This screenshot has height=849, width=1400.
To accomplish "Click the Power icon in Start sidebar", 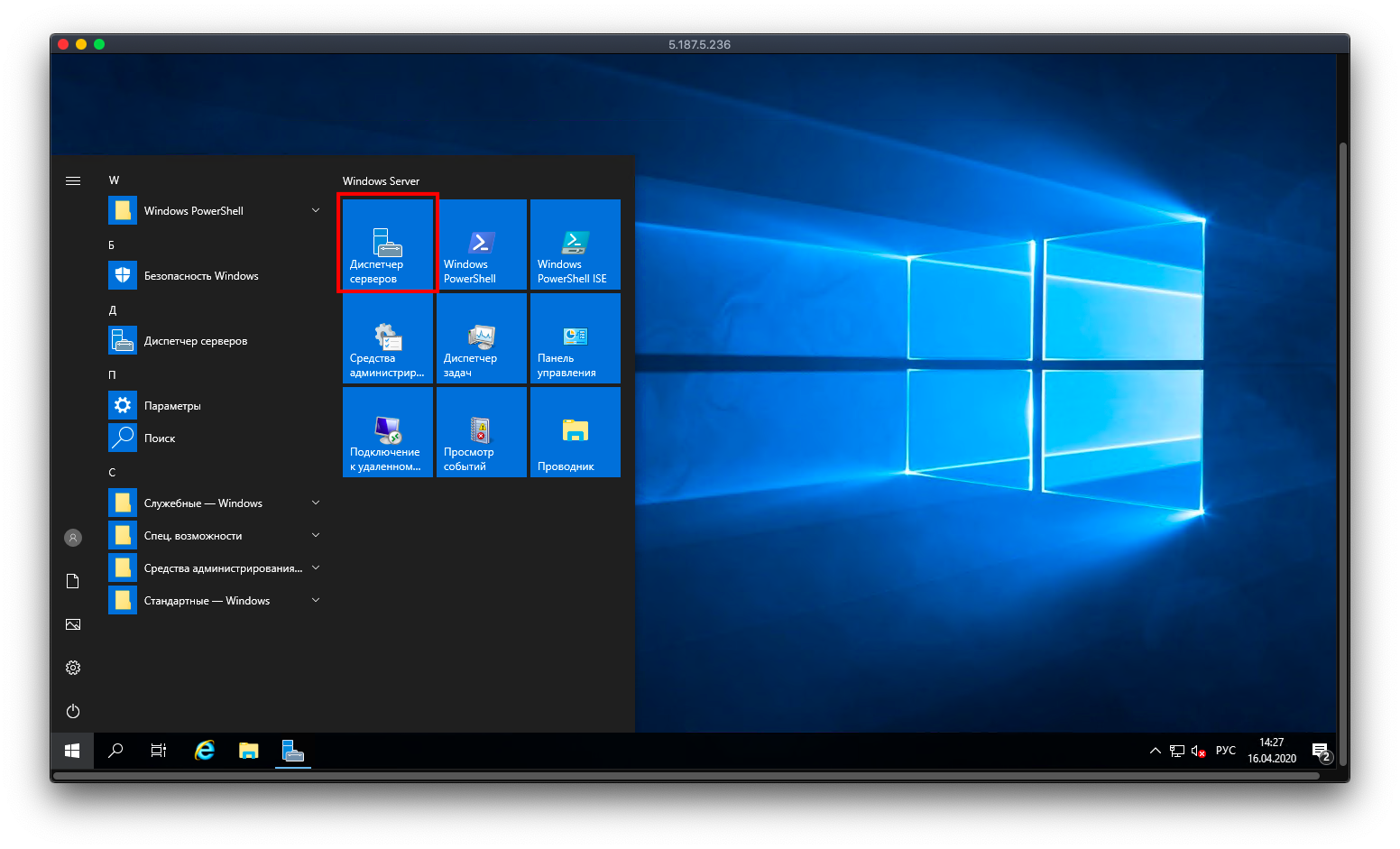I will [x=73, y=711].
